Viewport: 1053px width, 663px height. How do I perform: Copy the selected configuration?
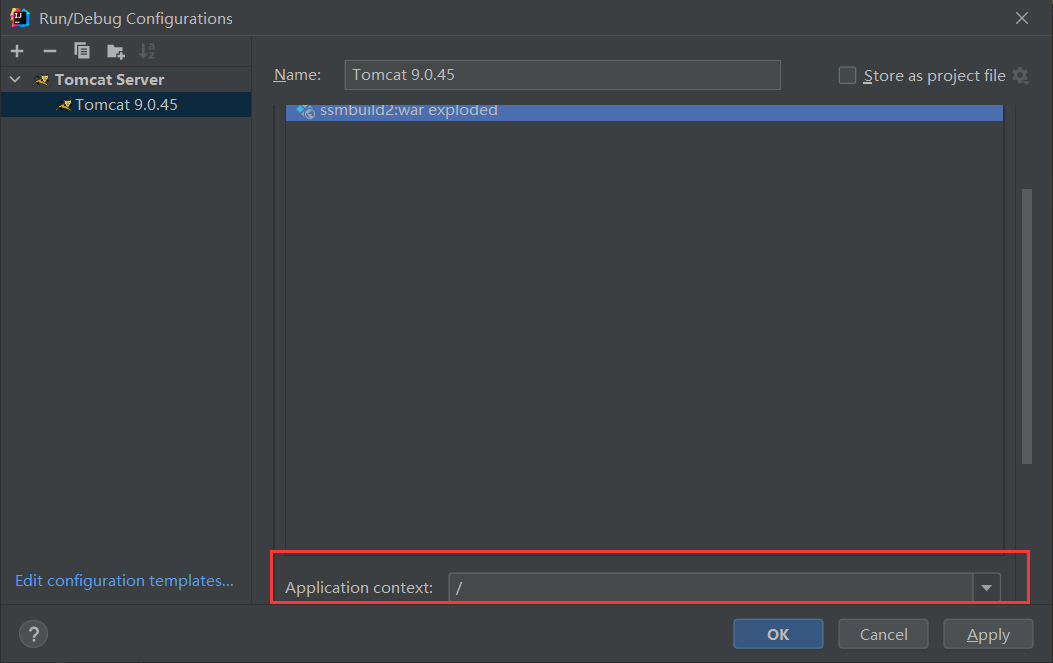click(x=82, y=51)
